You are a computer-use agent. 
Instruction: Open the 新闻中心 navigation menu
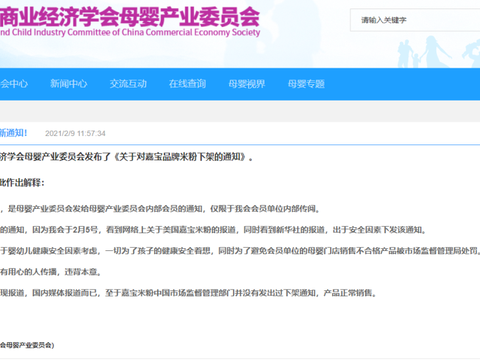coord(69,84)
